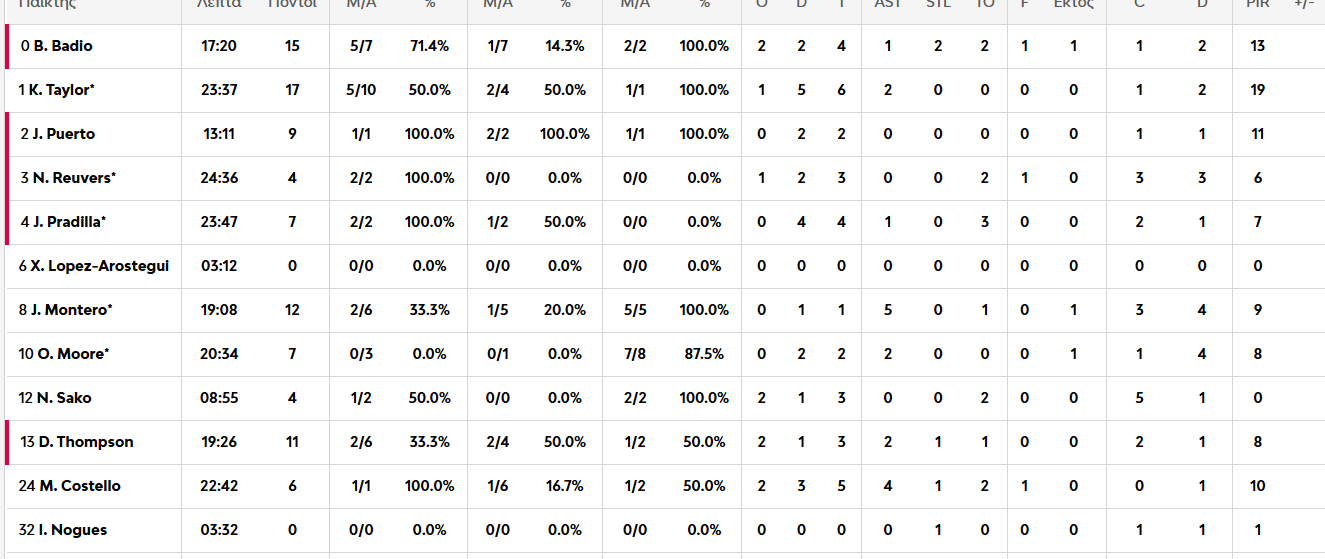Open M. Costello player profile
1325x559 pixels.
pyautogui.click(x=80, y=486)
